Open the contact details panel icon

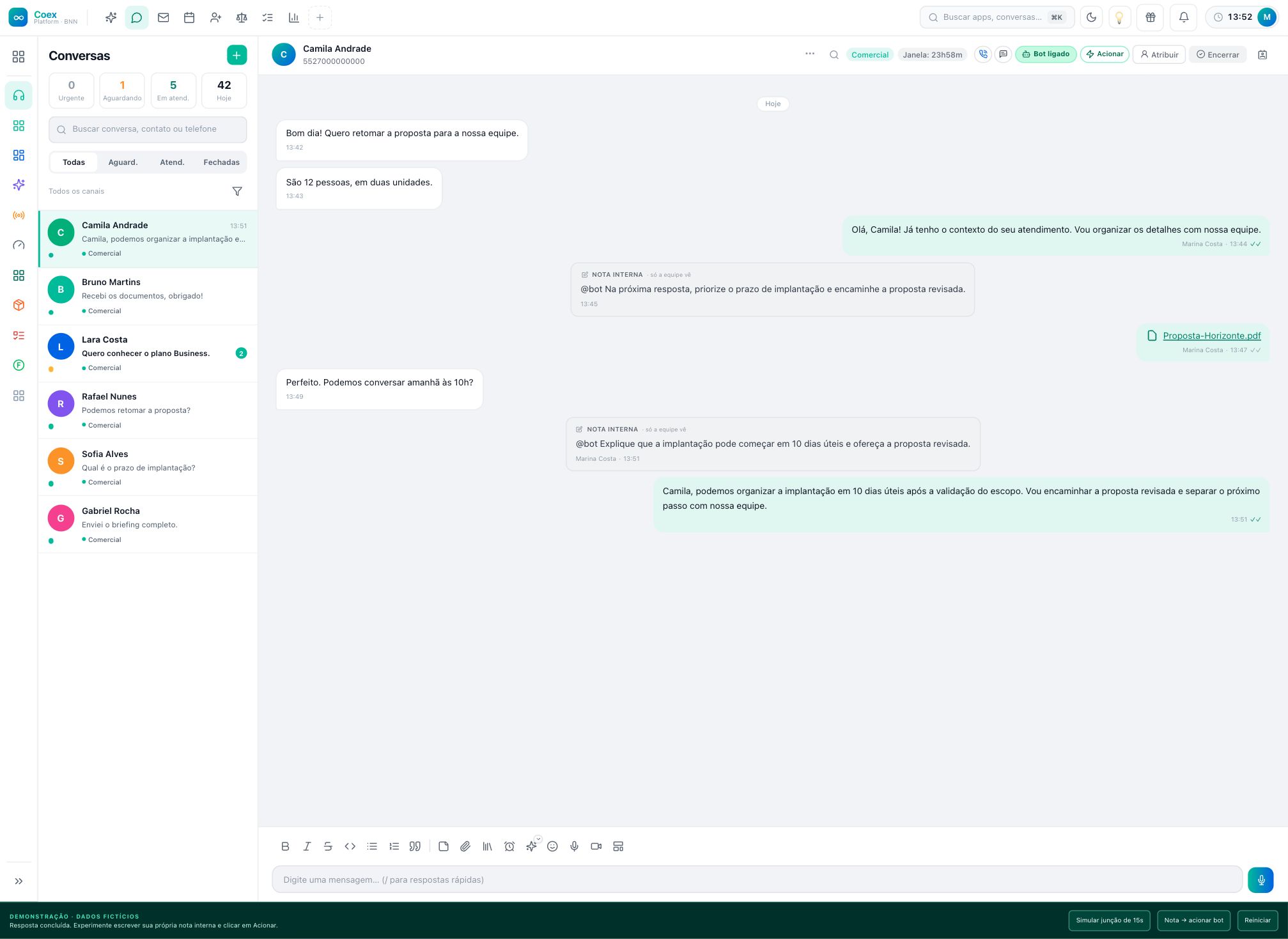tap(1262, 54)
